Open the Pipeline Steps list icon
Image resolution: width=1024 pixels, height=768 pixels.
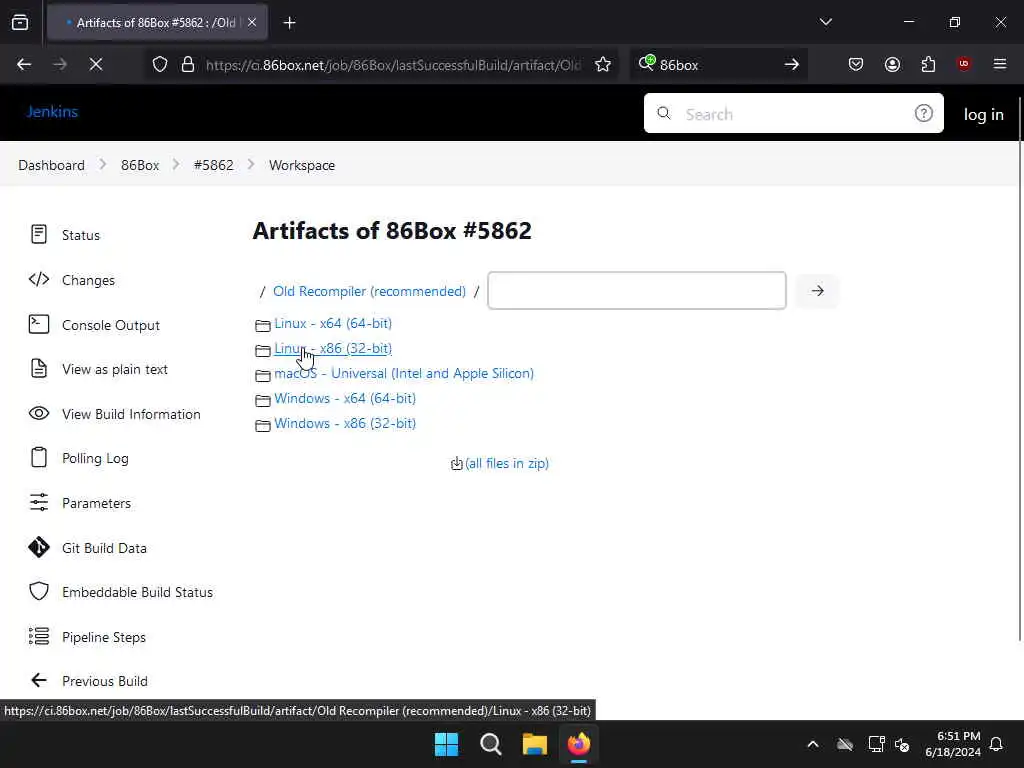[x=39, y=636]
